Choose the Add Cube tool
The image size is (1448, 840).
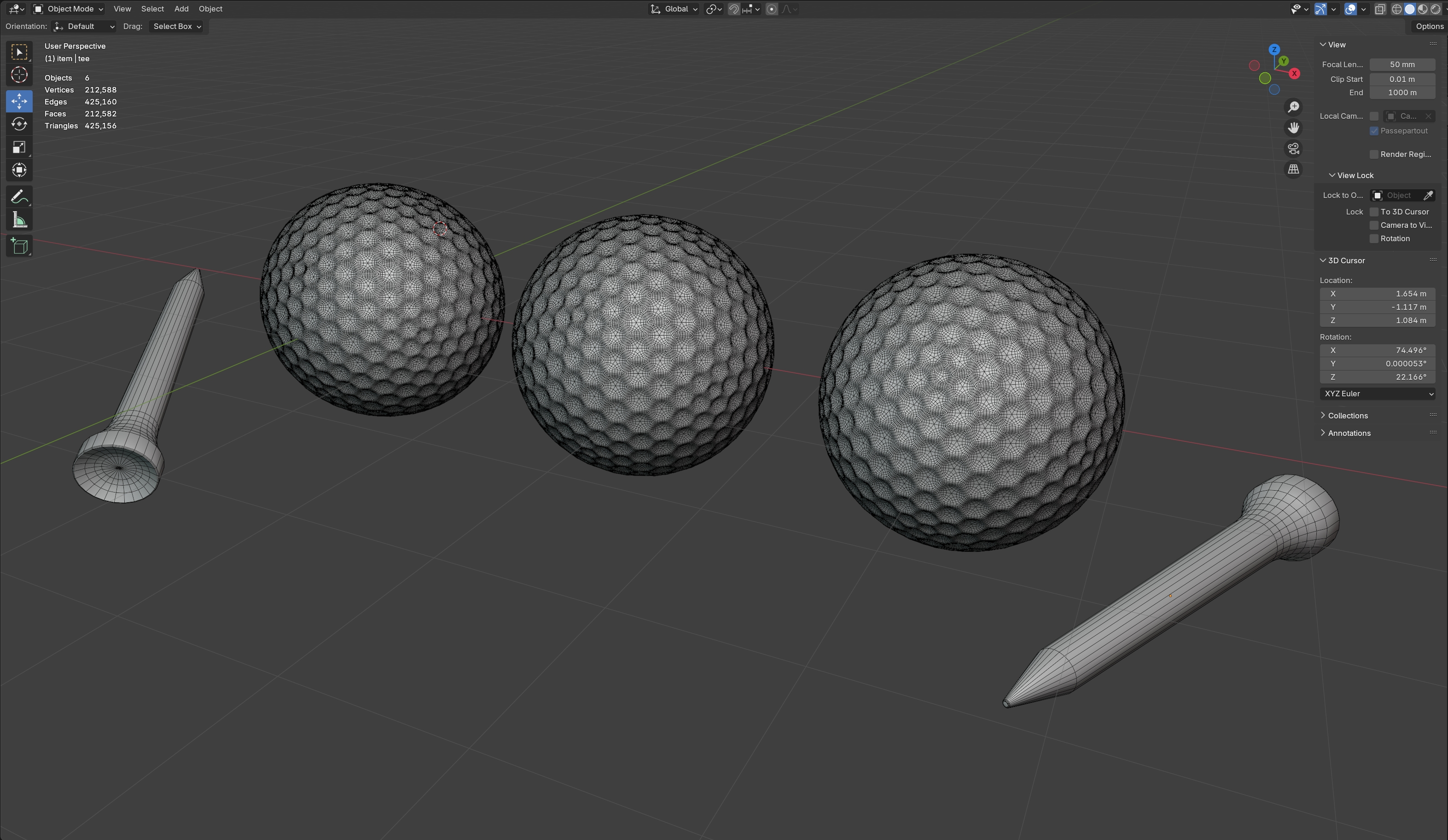tap(19, 247)
